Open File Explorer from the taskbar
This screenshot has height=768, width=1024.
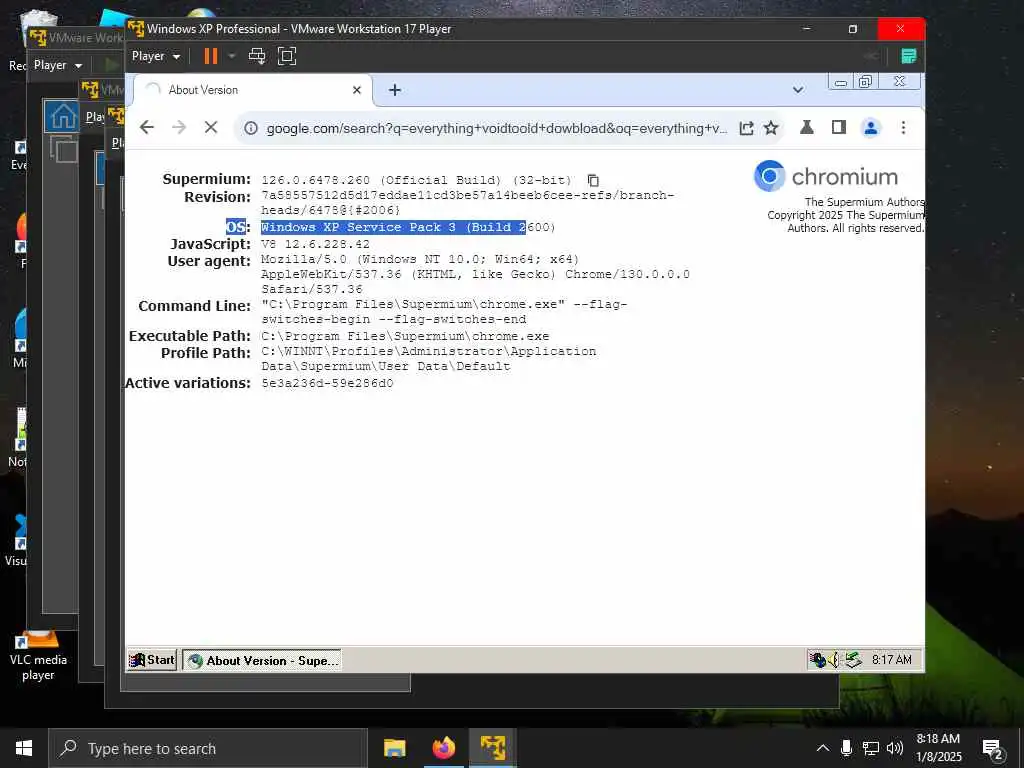tap(394, 748)
